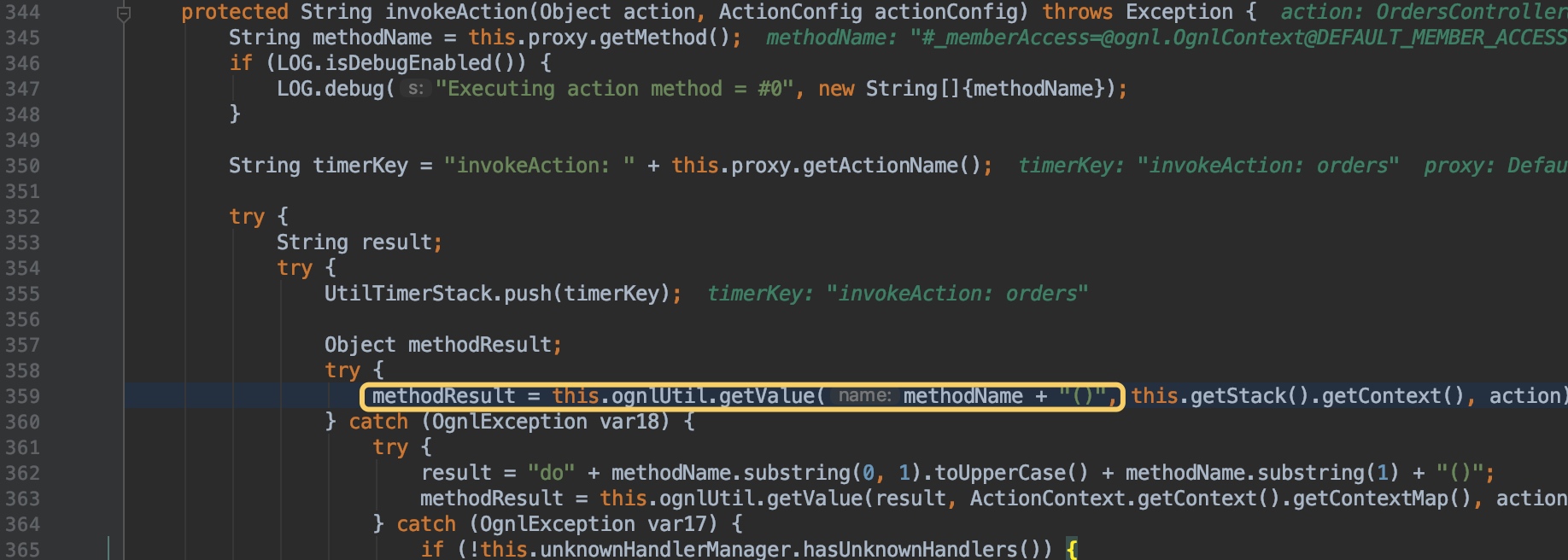Image resolution: width=1568 pixels, height=560 pixels.
Task: Click the "name:" parameter hint on line 359
Action: click(864, 396)
